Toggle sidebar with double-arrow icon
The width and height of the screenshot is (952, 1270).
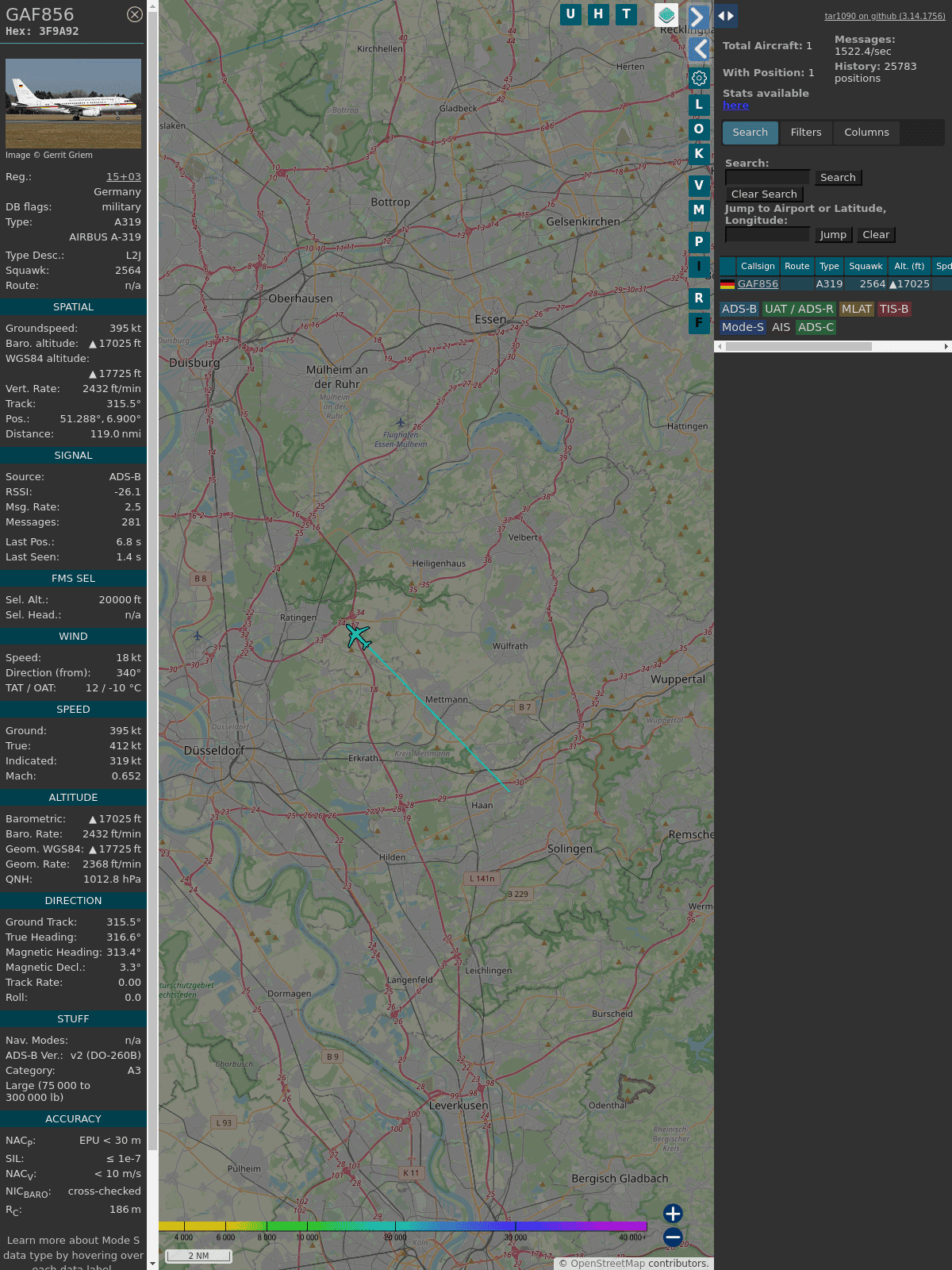(x=726, y=16)
